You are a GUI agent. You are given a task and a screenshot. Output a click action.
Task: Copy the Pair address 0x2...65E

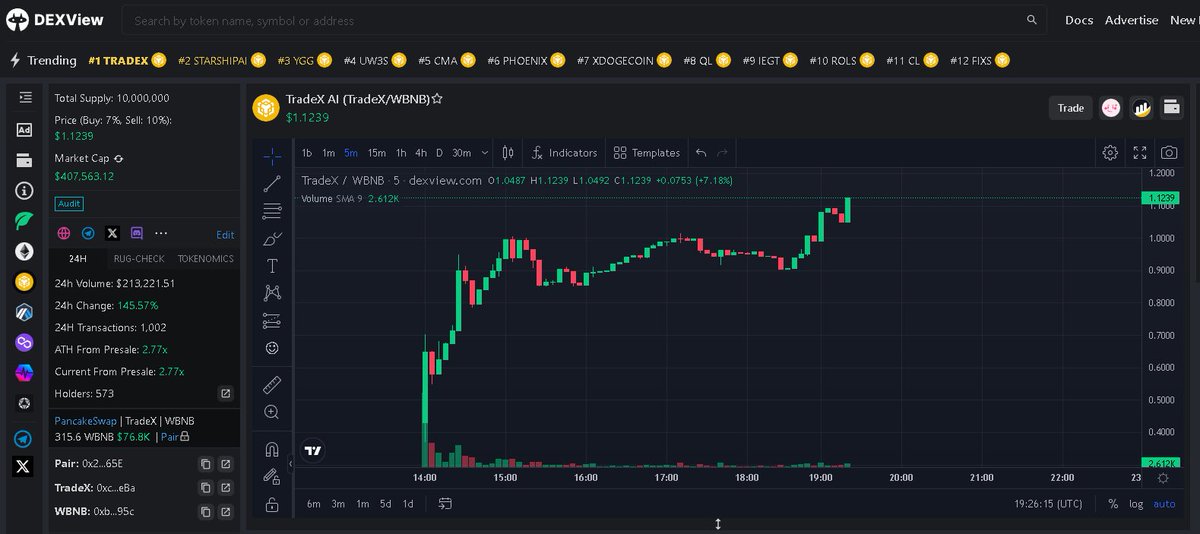click(205, 464)
